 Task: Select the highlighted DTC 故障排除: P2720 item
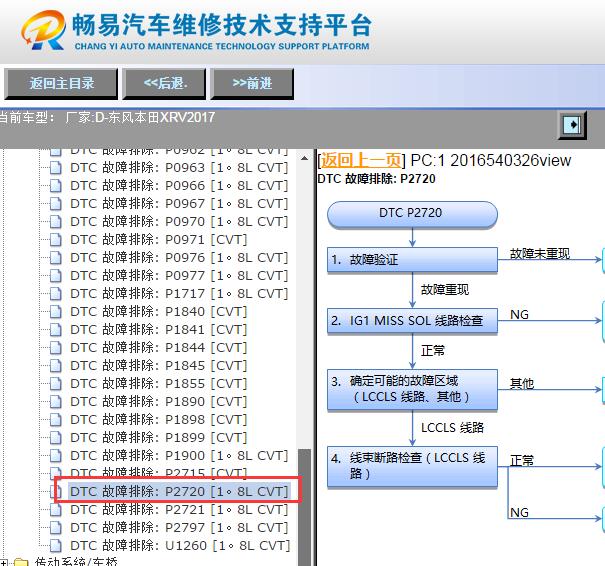pos(179,492)
